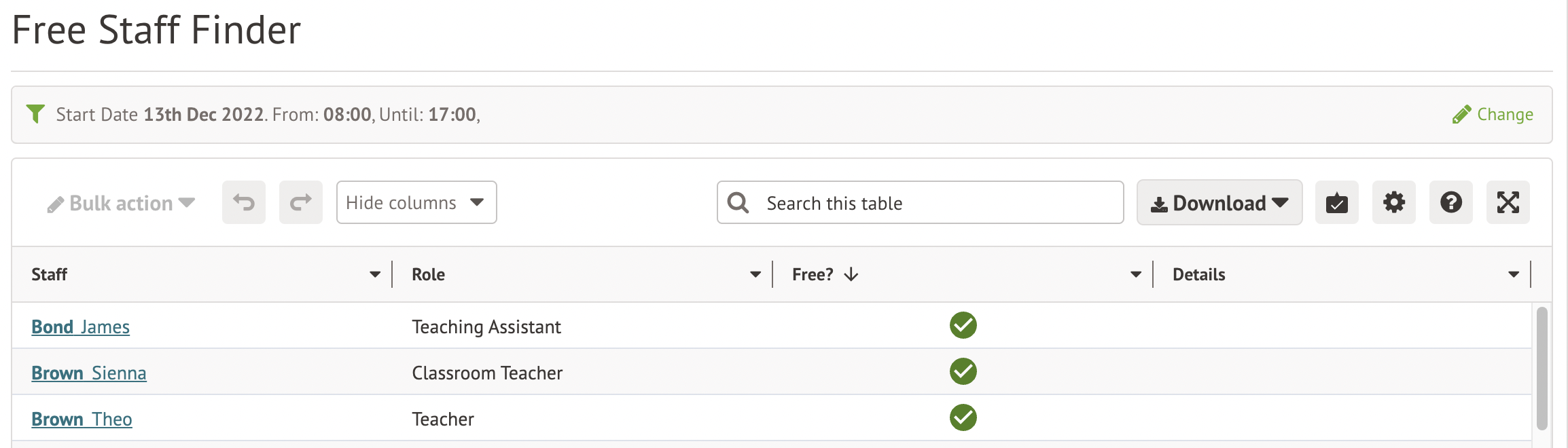Click the undo arrow button

coord(244,202)
